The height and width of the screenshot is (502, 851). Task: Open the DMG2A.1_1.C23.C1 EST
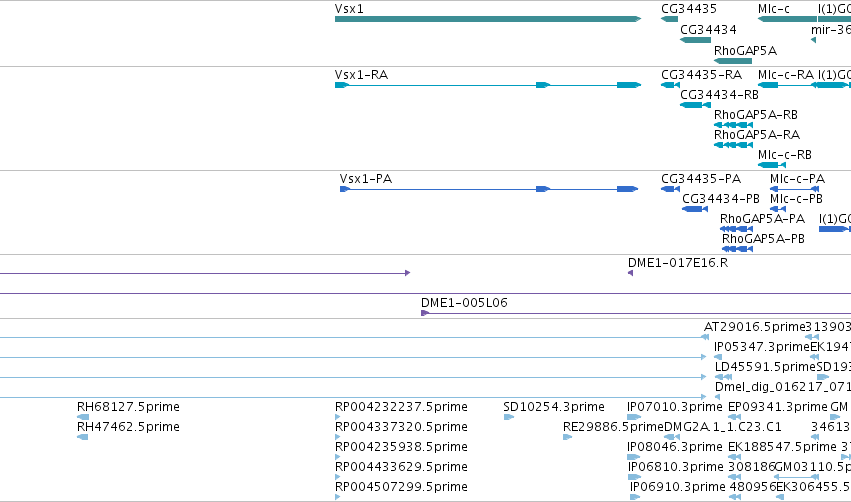[x=672, y=437]
